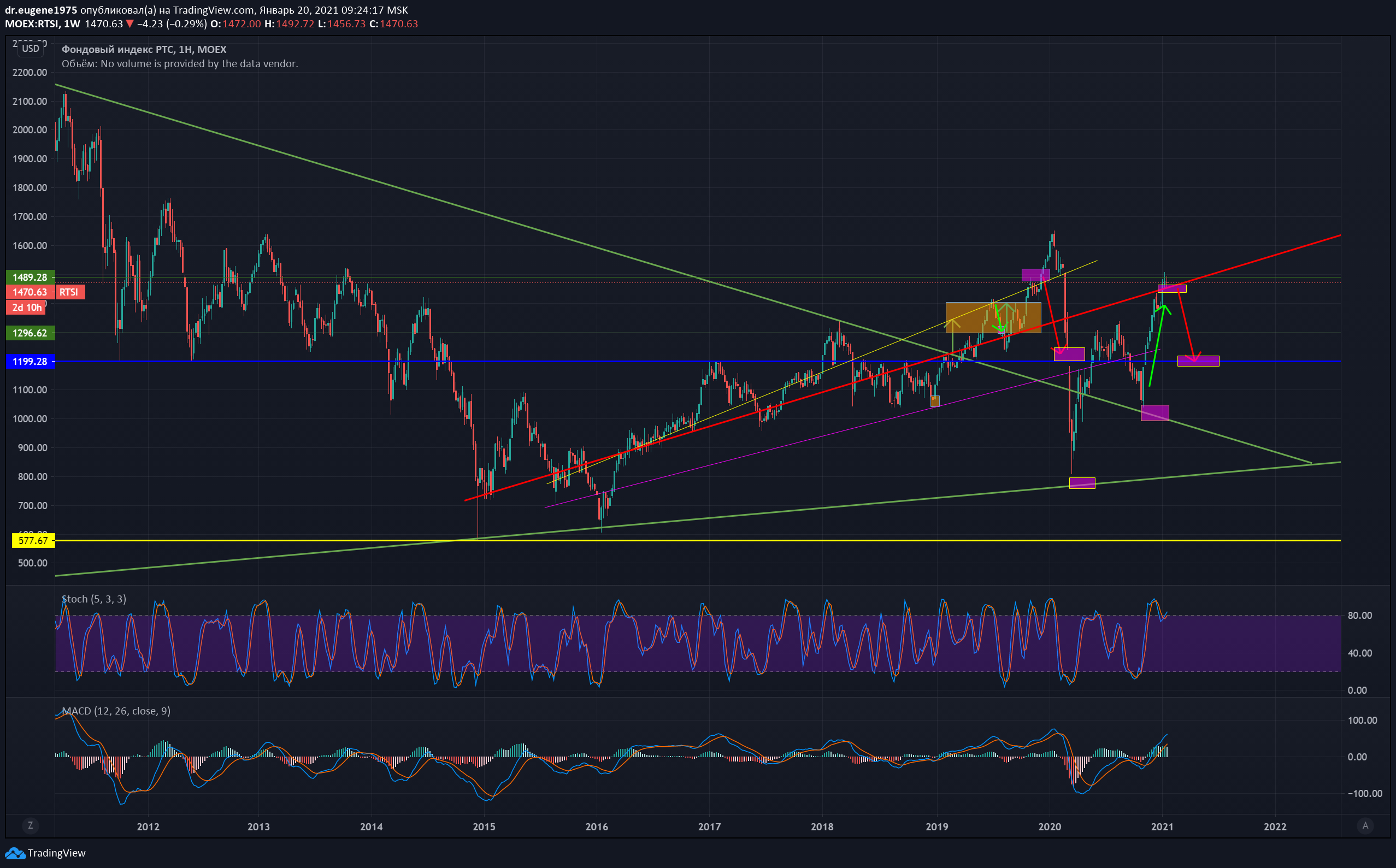Click the red RTSI price tag
The width and height of the screenshot is (1396, 868).
[69, 292]
